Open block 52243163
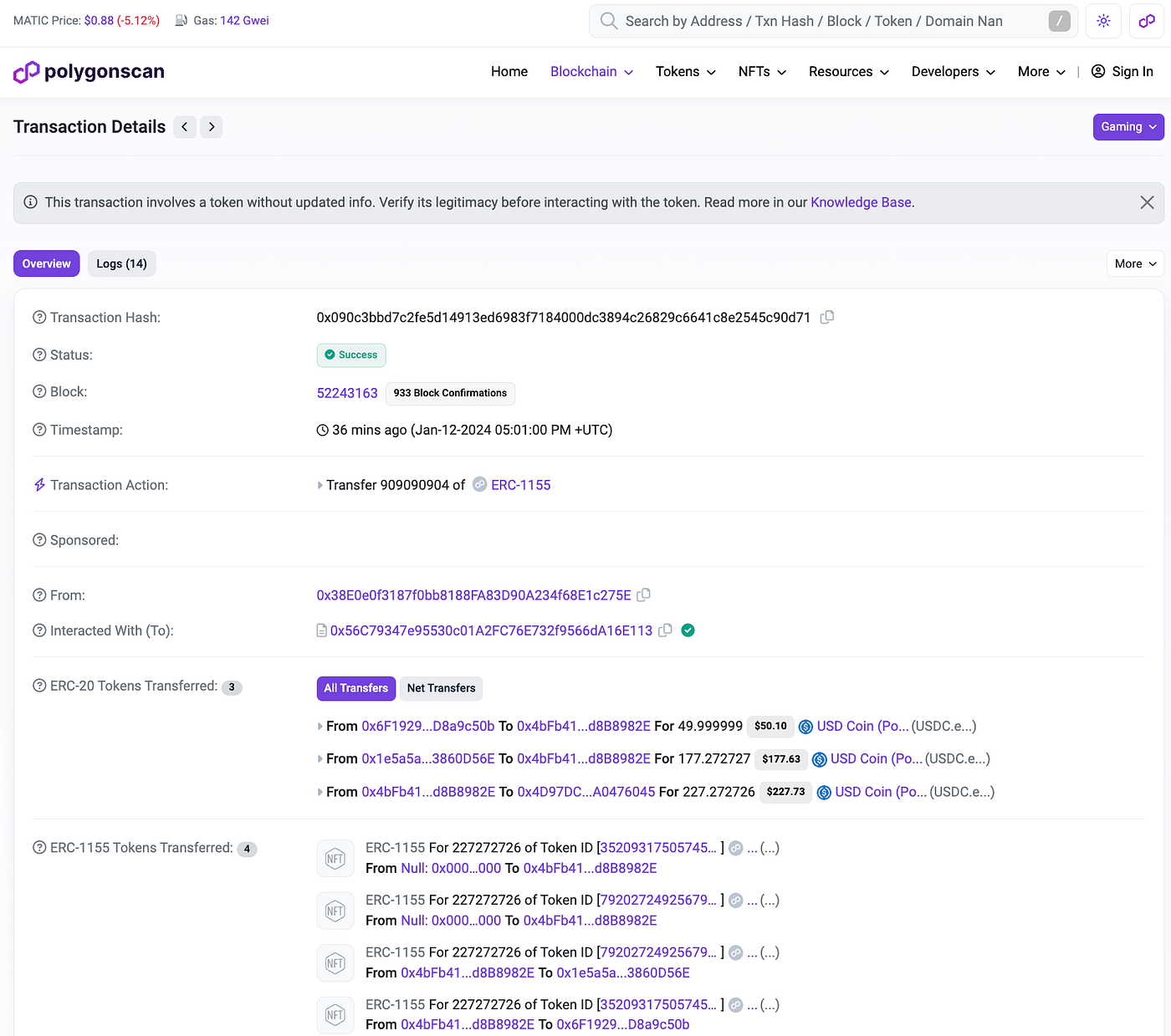 (347, 393)
